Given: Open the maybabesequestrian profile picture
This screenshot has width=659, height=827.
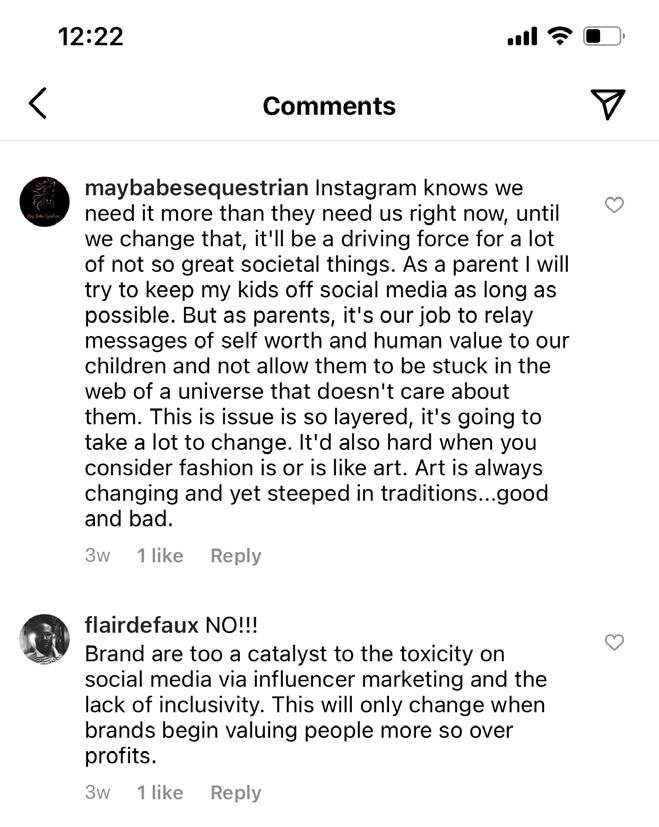Looking at the screenshot, I should pyautogui.click(x=45, y=201).
